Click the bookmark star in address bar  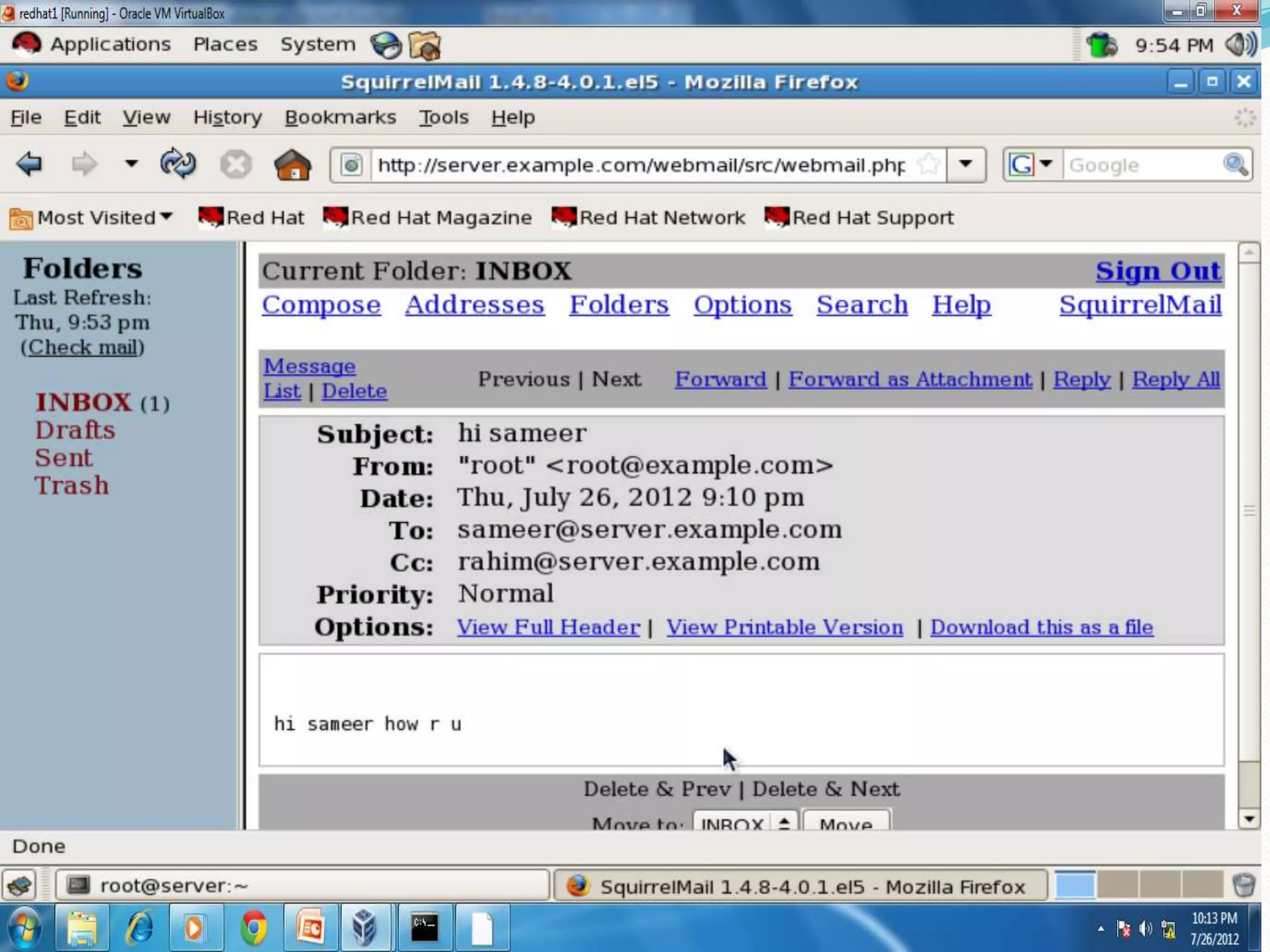(x=928, y=165)
